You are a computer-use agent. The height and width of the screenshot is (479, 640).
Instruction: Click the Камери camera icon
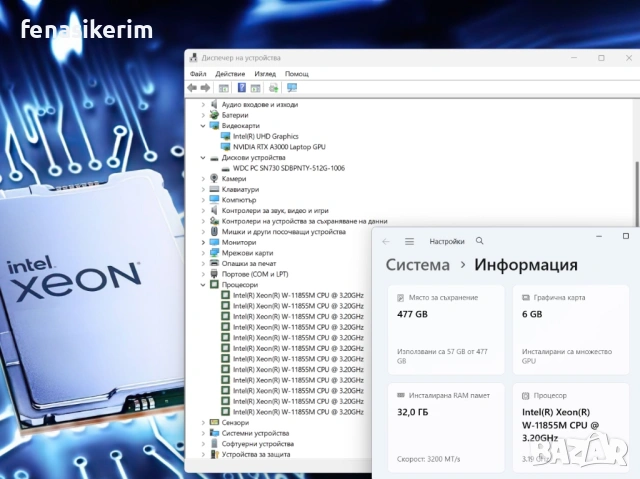click(x=214, y=178)
